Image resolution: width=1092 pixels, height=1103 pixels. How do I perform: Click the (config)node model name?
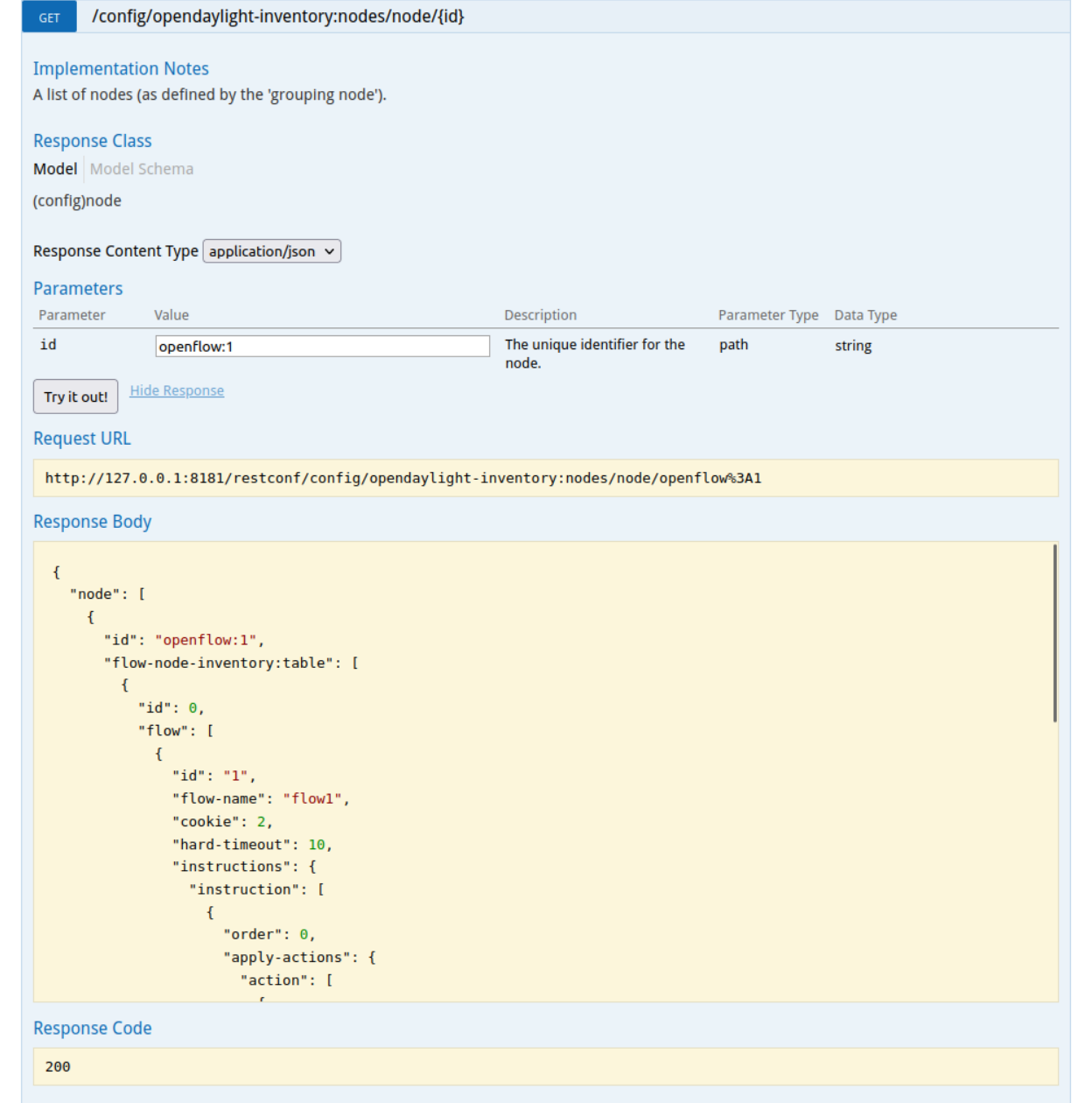[77, 200]
